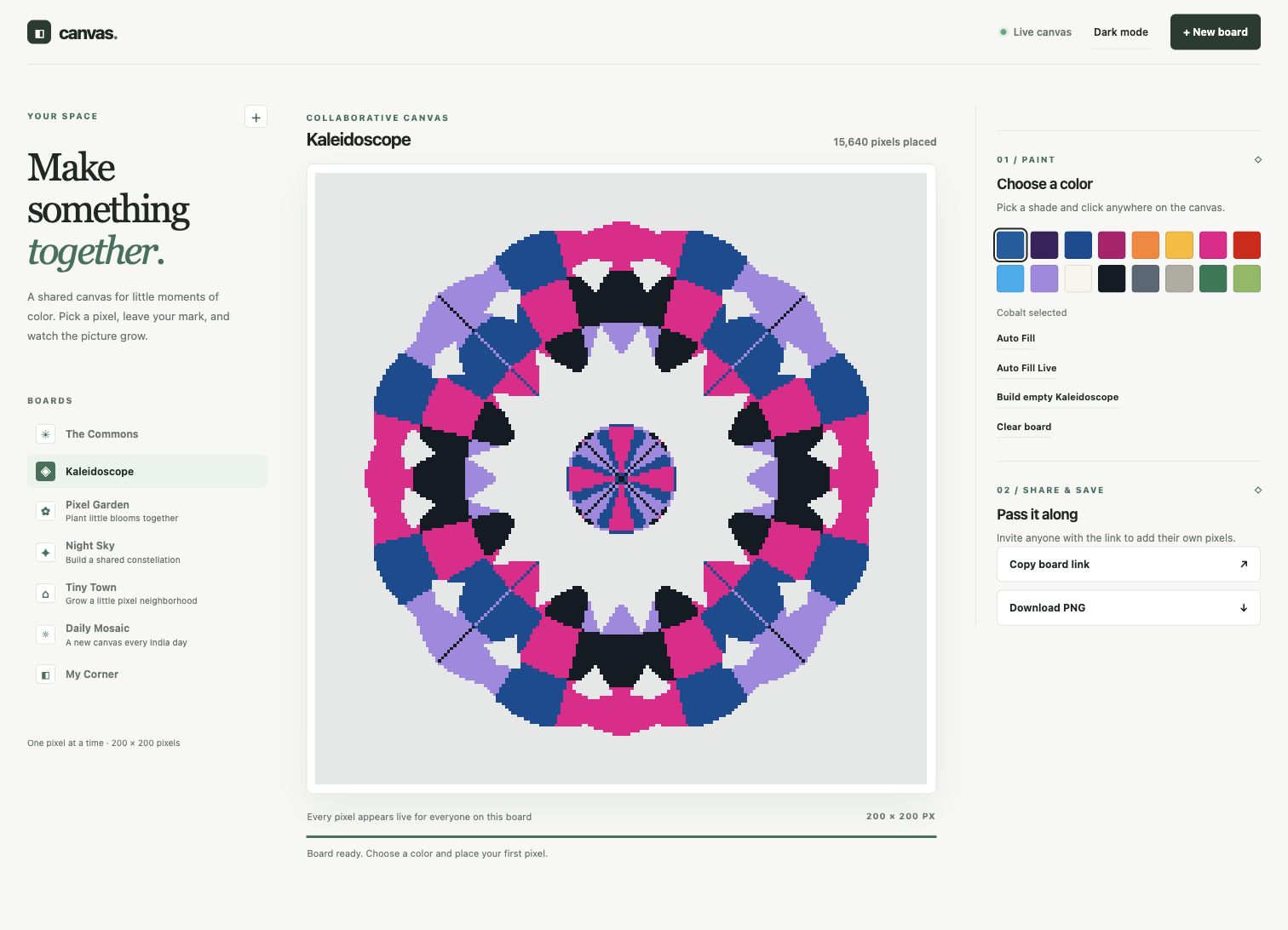Switch to the Night Sky board
Screen dimensions: 1288x930
coord(147,553)
